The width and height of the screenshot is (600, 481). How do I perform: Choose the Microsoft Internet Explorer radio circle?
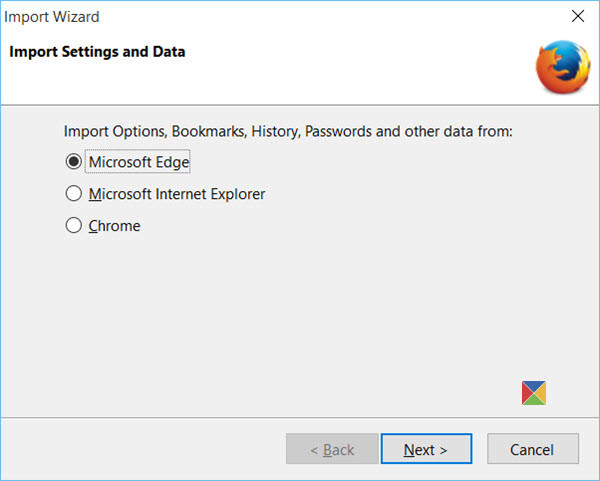[73, 194]
